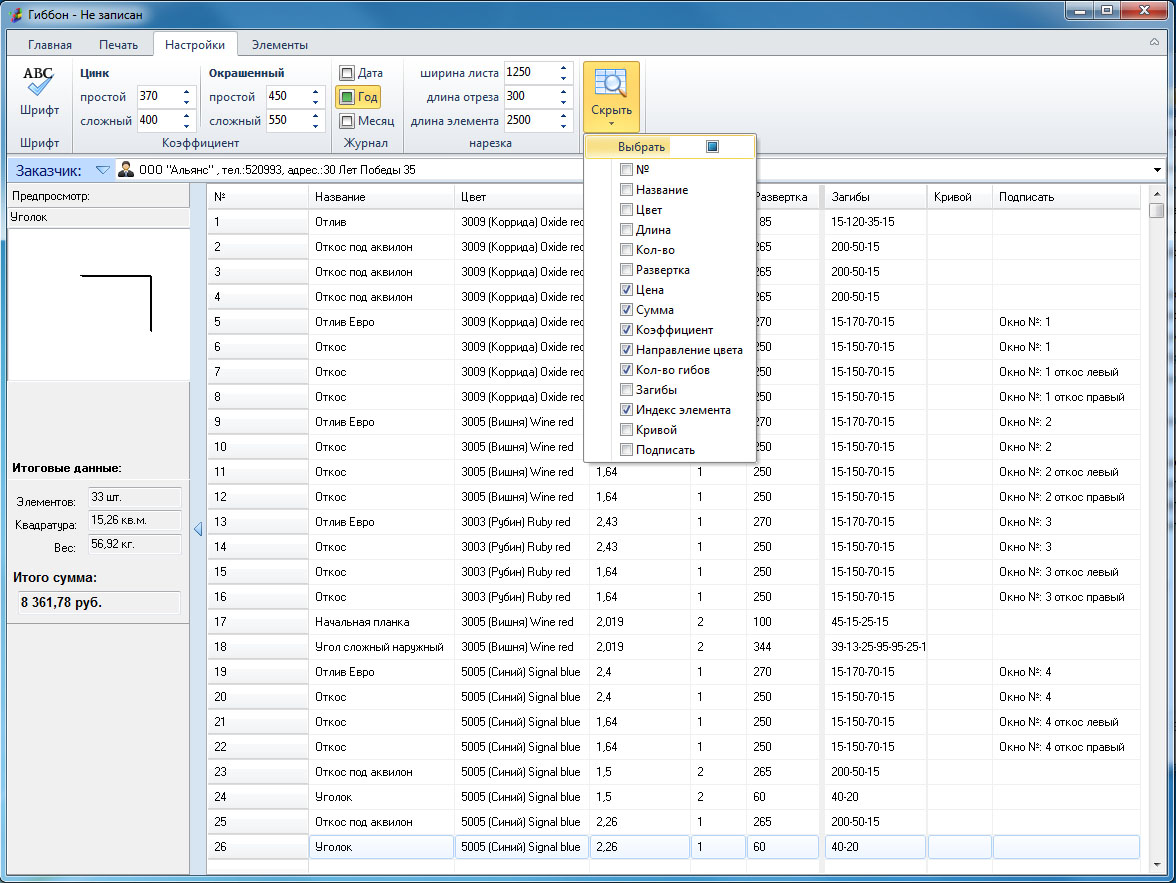1176x883 pixels.
Task: Collapse the ribbon using the top-right chevron
Action: click(x=1155, y=44)
